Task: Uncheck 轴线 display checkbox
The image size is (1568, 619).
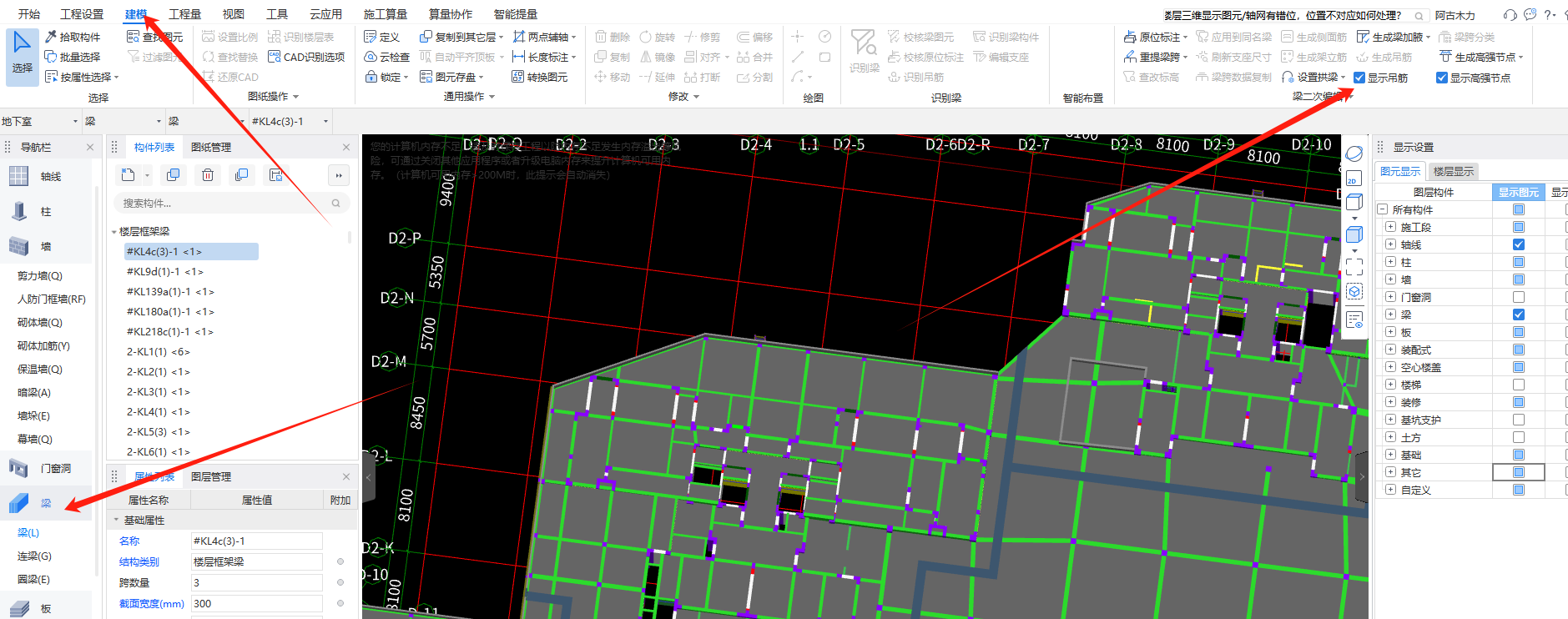Action: (1519, 244)
